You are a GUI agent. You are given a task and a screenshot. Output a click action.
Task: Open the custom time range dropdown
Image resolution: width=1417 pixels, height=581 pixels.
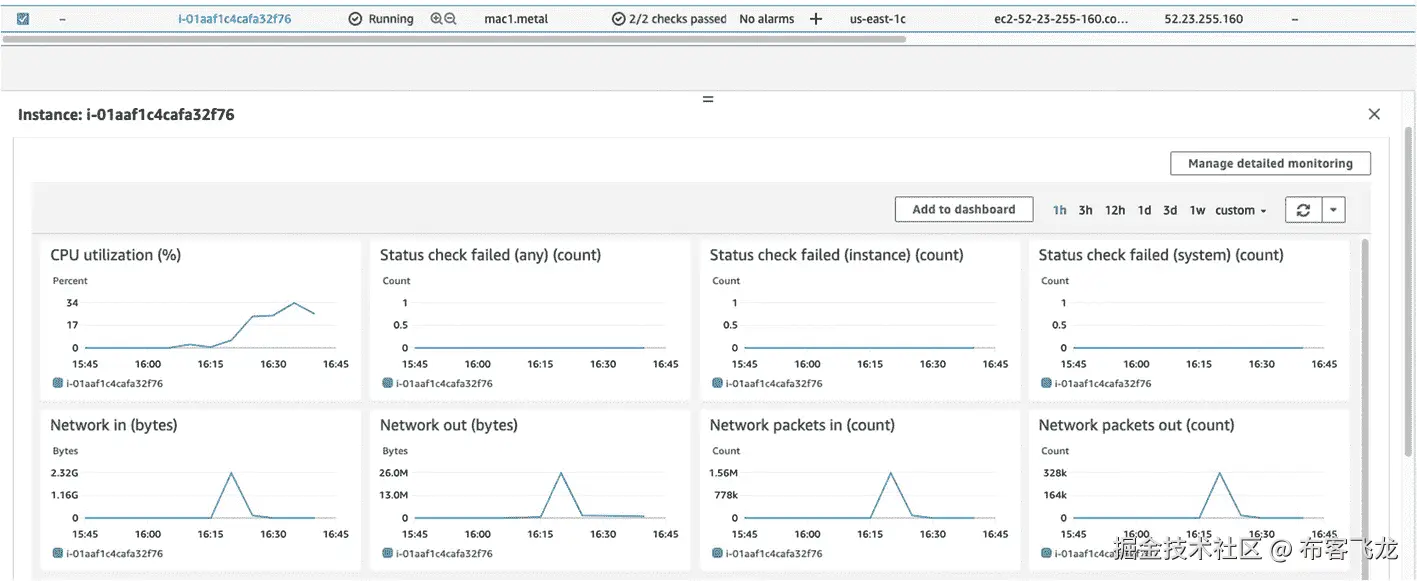pyautogui.click(x=1241, y=210)
